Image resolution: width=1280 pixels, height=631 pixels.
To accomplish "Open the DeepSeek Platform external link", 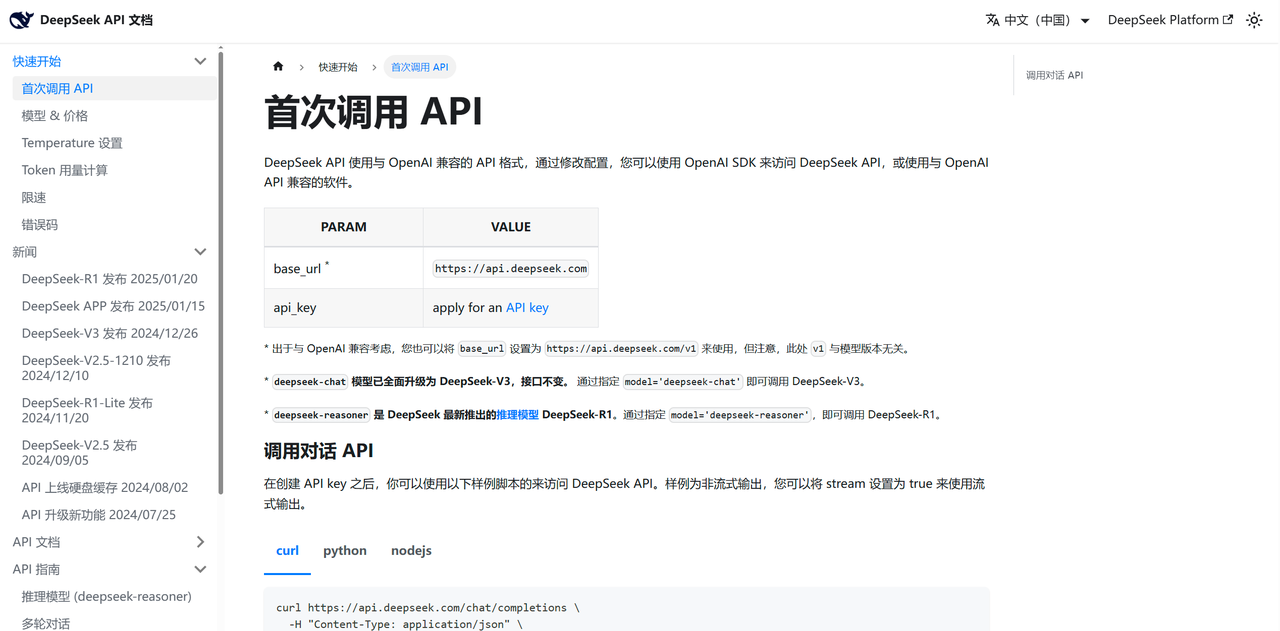I will coord(1170,20).
